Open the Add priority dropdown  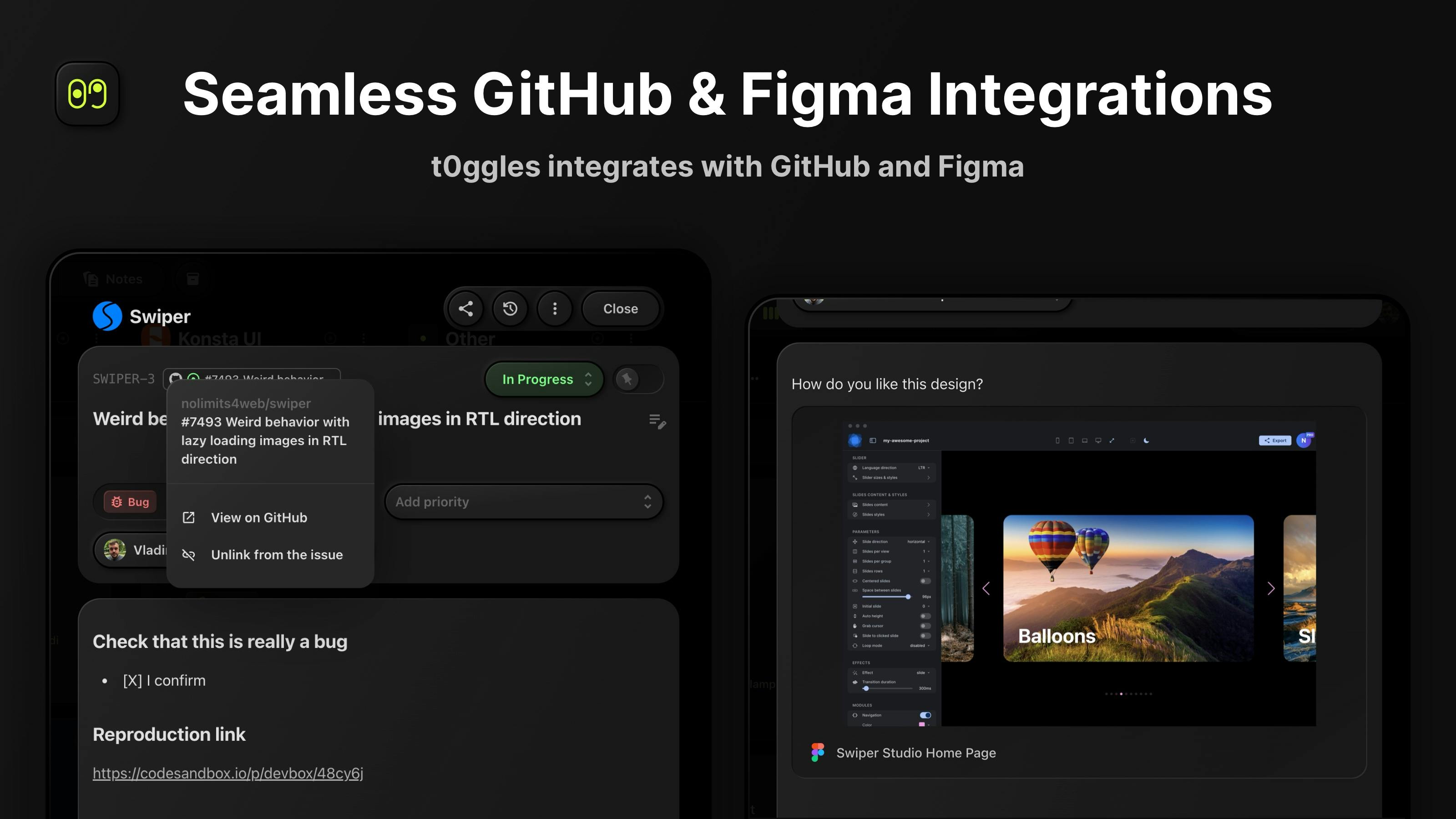[523, 502]
